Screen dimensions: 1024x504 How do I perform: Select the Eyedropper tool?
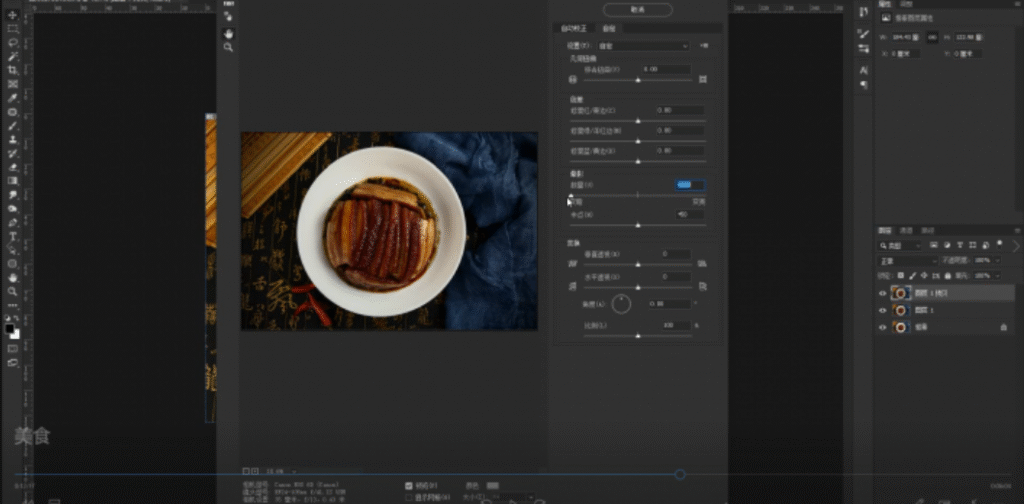[12, 98]
